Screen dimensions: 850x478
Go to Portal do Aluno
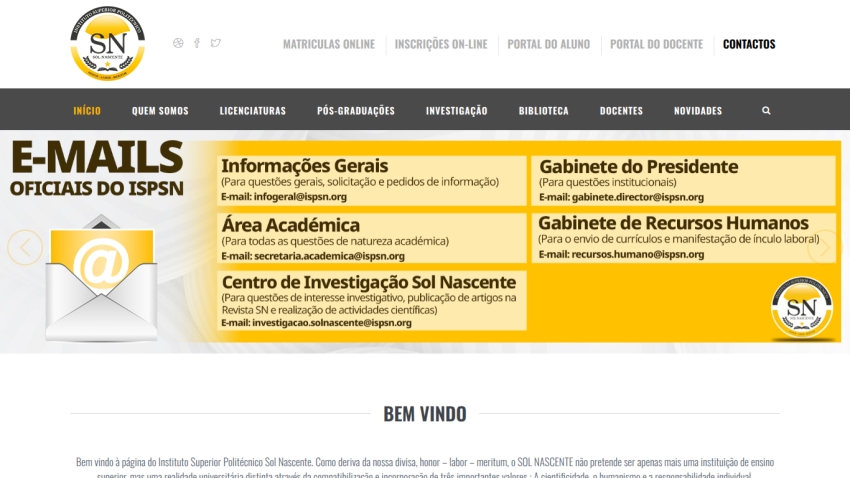(x=549, y=44)
